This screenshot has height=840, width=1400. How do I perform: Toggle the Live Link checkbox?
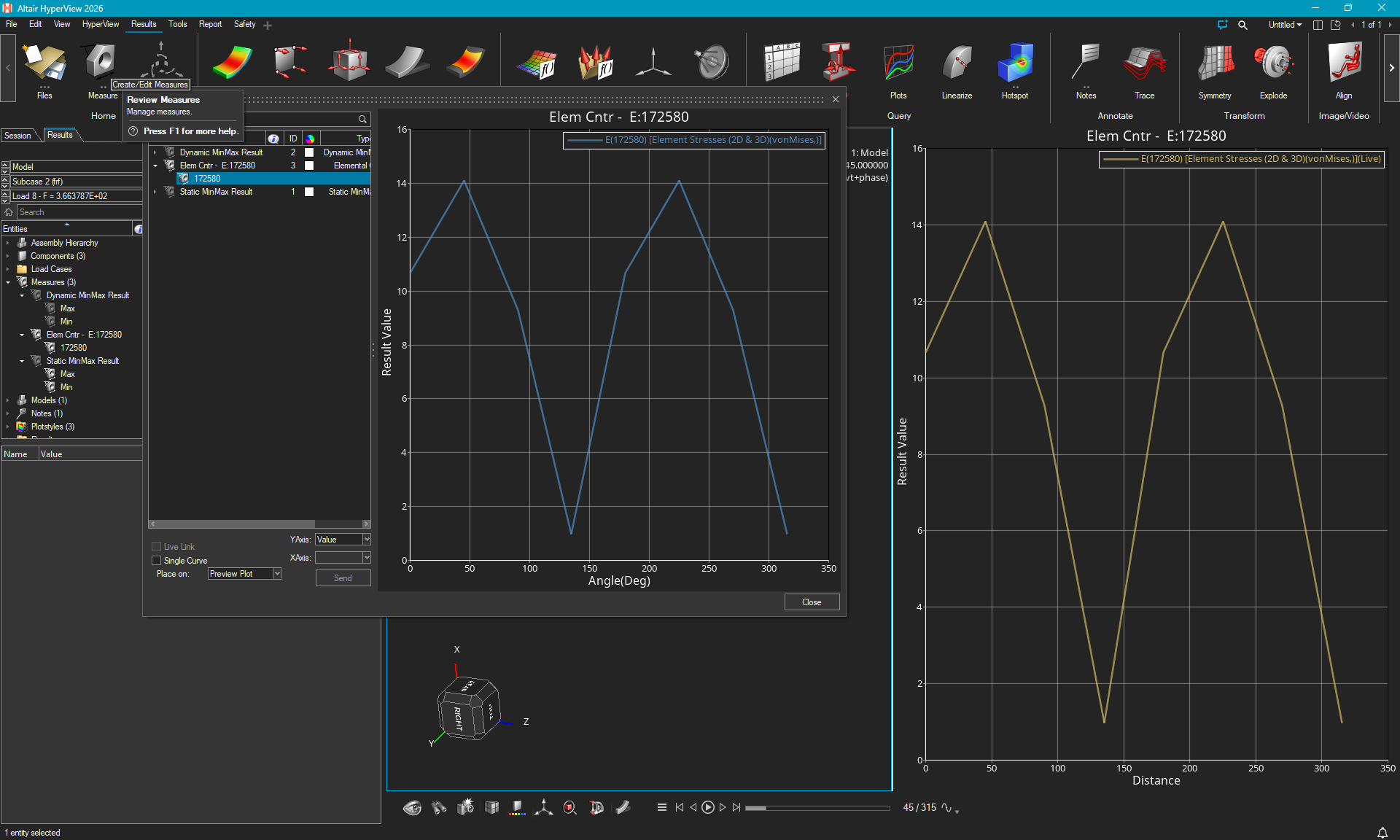tap(156, 547)
